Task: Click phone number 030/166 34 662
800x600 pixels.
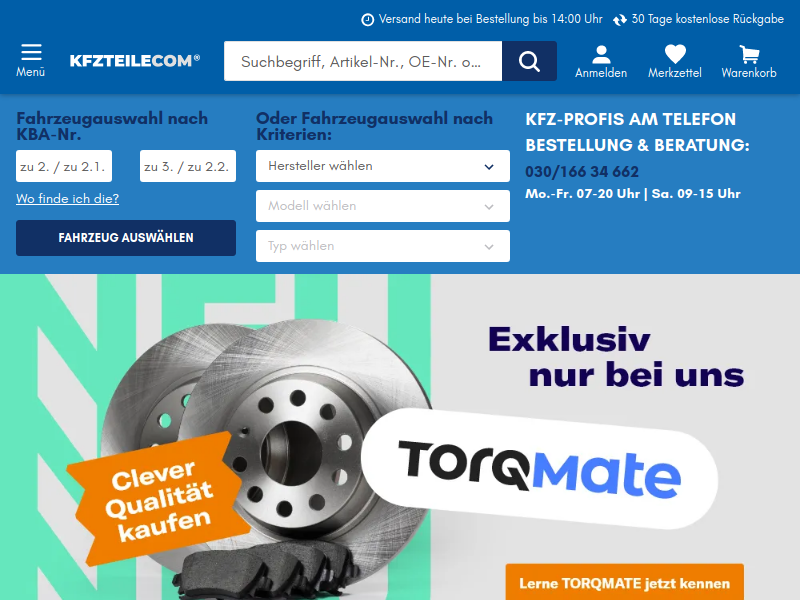Action: tap(582, 171)
